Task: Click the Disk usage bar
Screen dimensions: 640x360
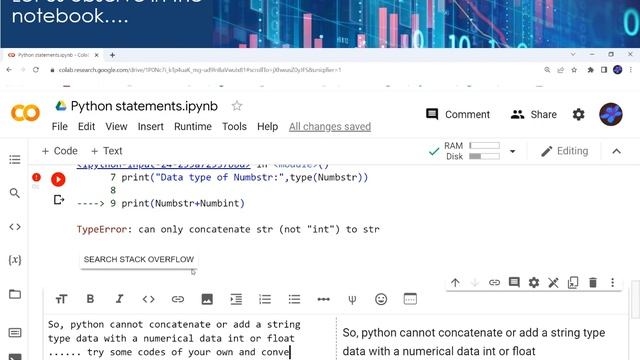Action: (x=484, y=156)
